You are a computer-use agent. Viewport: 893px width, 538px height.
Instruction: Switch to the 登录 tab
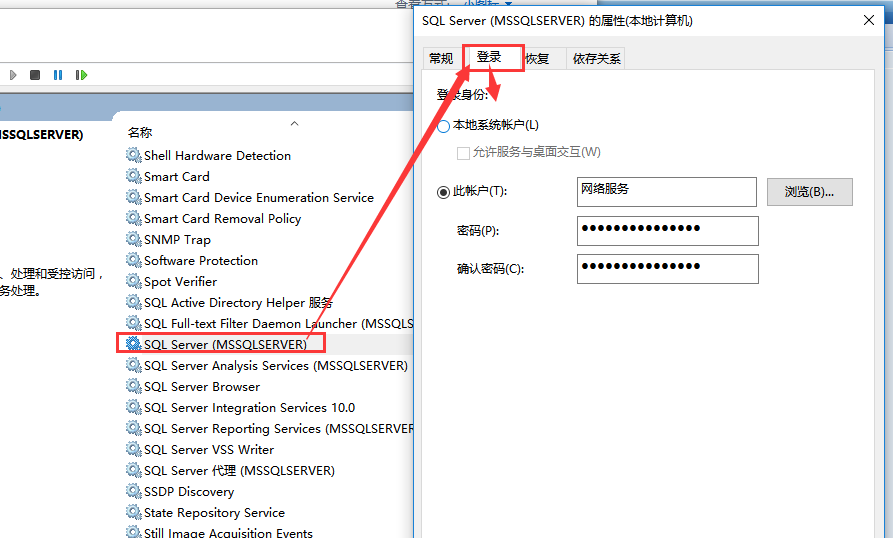click(x=491, y=58)
